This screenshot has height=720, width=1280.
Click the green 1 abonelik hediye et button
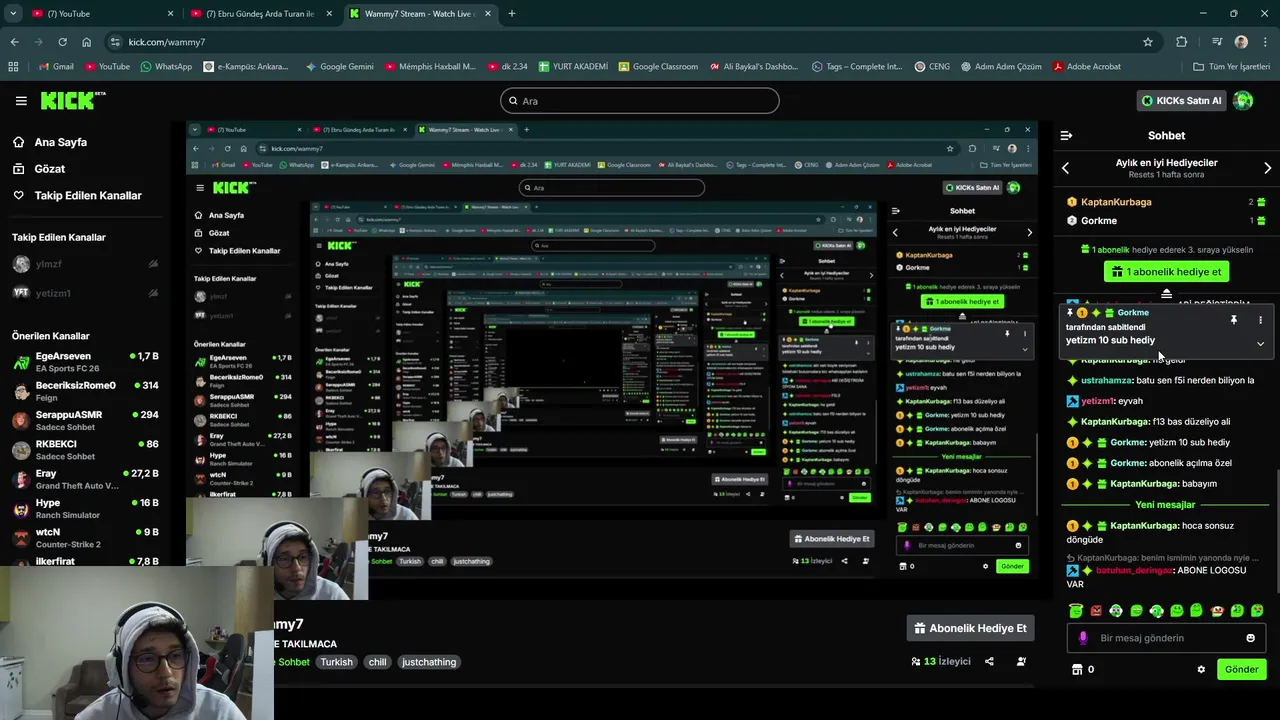1166,272
